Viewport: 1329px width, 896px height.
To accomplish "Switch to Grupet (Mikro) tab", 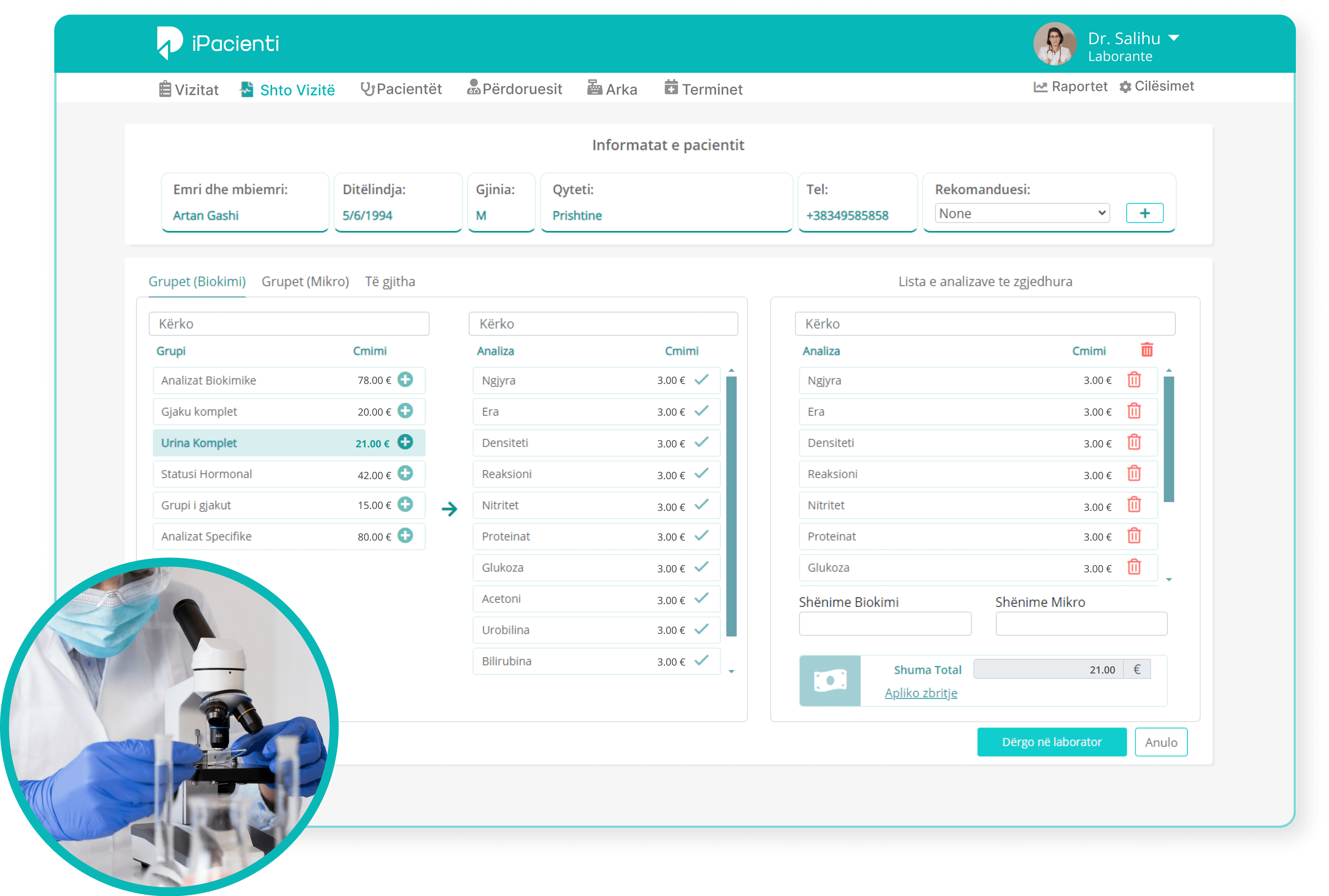I will 305,282.
